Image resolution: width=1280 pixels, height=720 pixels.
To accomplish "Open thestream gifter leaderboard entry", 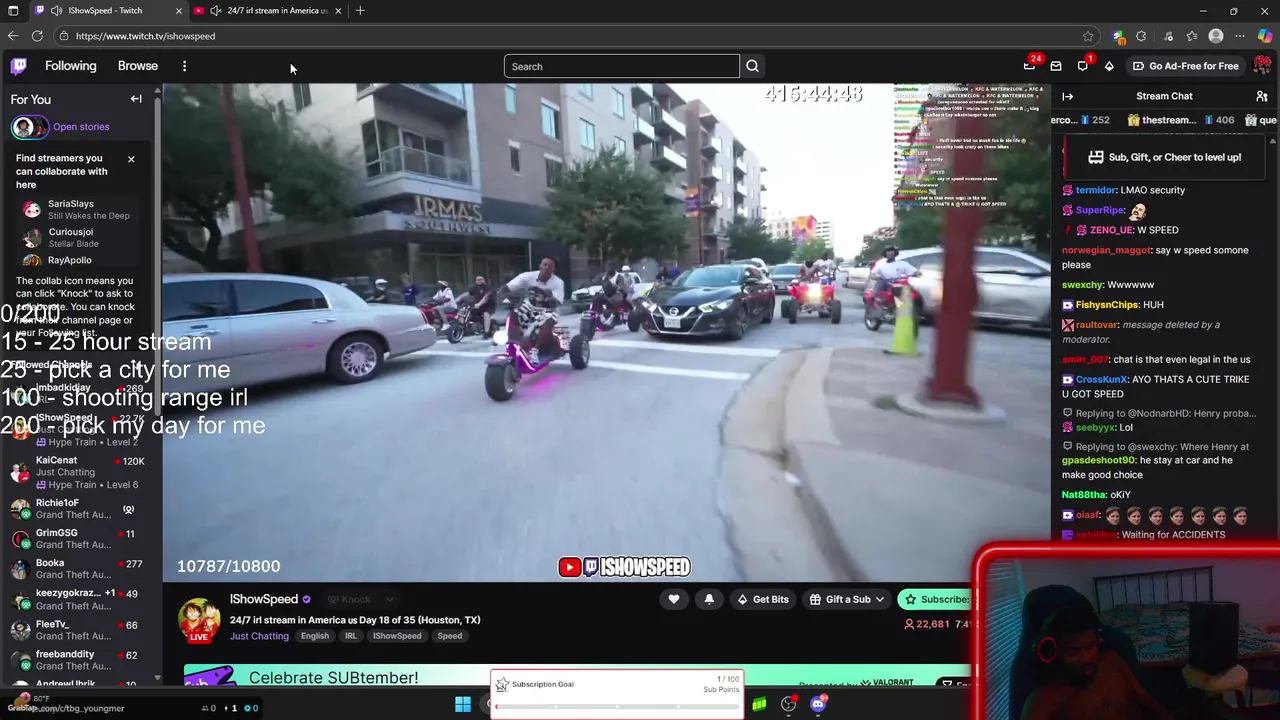I will point(1180,120).
